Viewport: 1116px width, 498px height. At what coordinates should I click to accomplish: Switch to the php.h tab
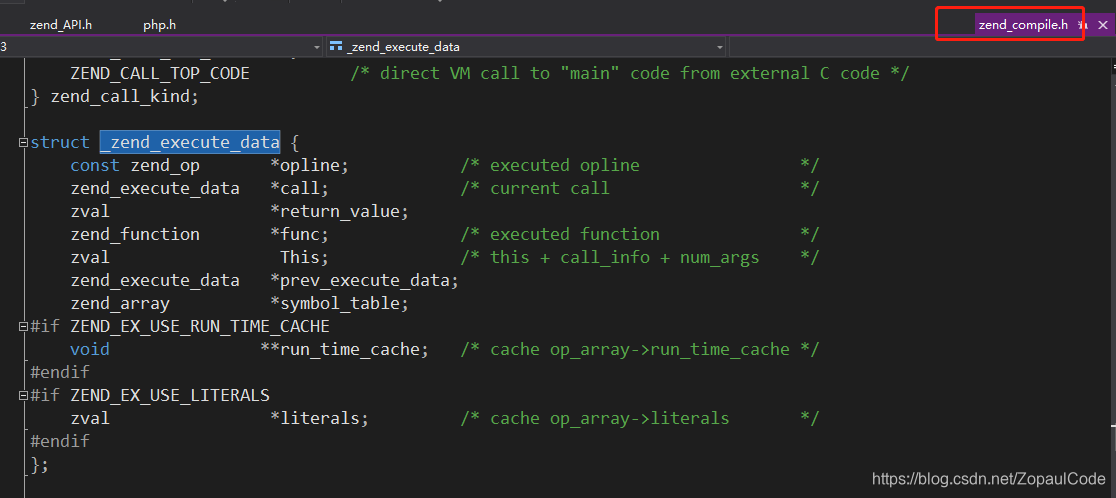click(x=159, y=25)
